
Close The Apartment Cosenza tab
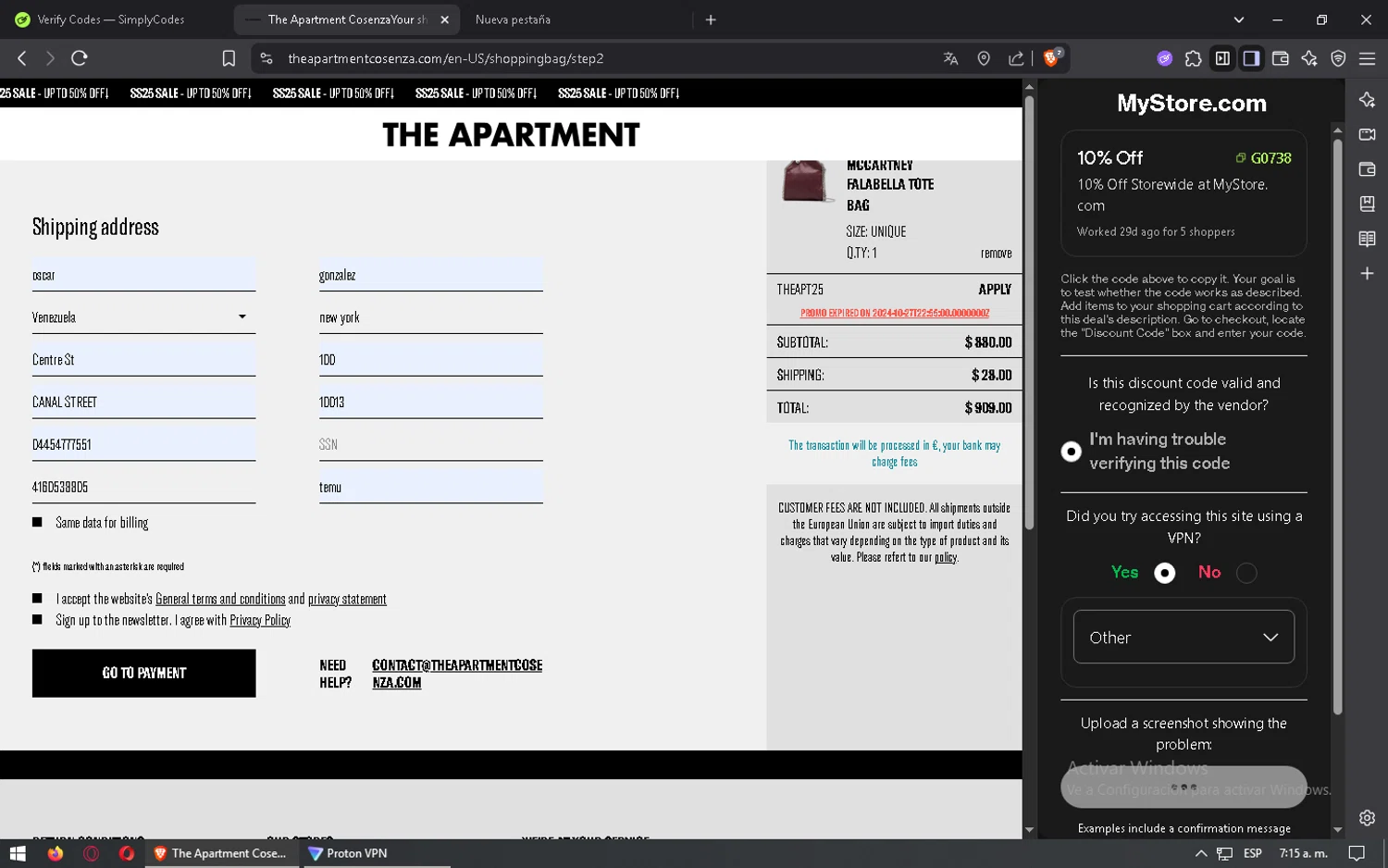tap(444, 19)
